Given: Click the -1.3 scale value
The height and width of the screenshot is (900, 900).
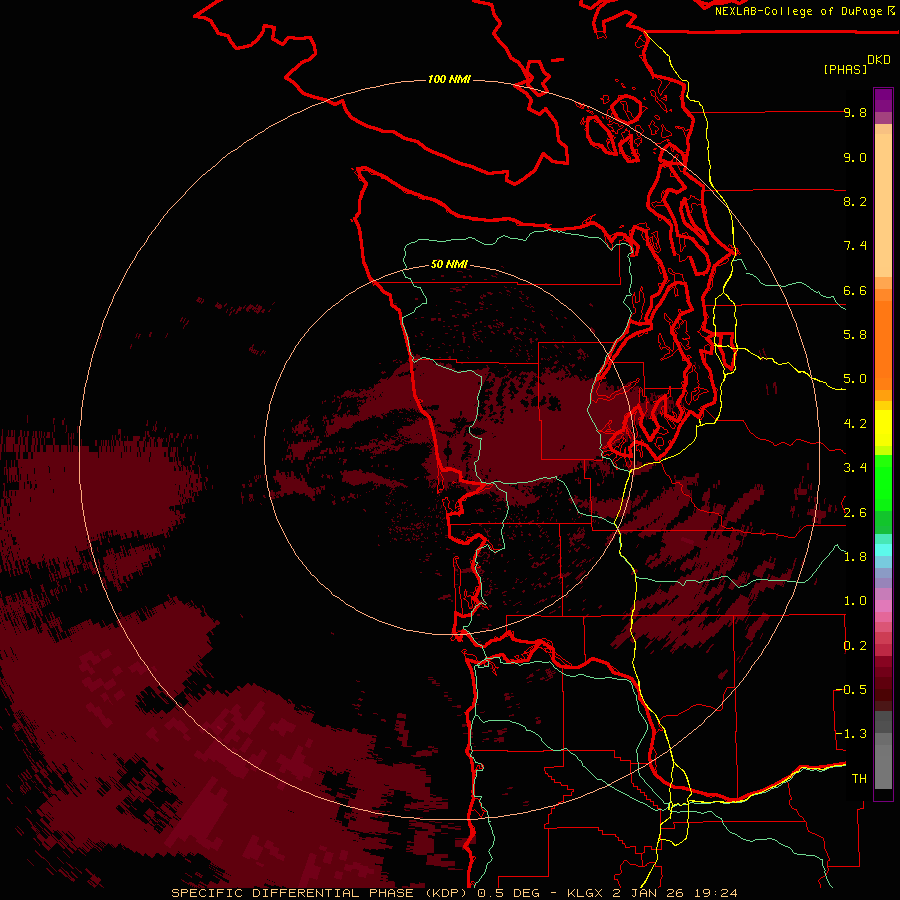Looking at the screenshot, I should tap(852, 734).
